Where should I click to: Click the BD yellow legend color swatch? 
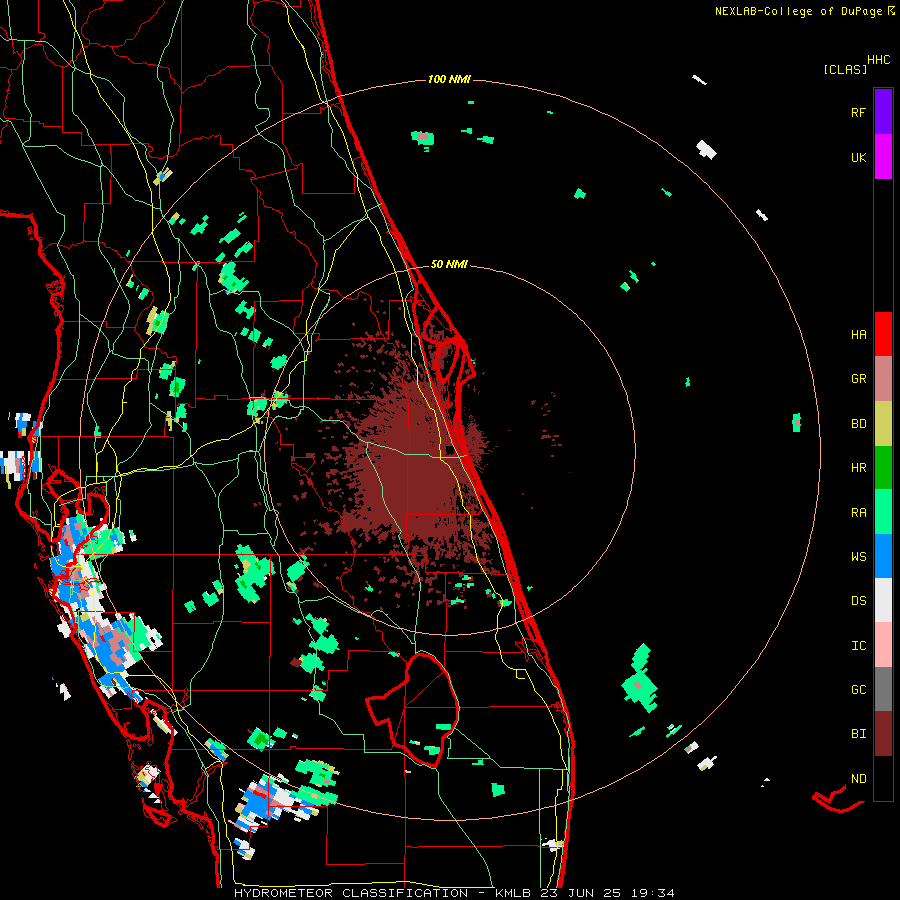(883, 424)
